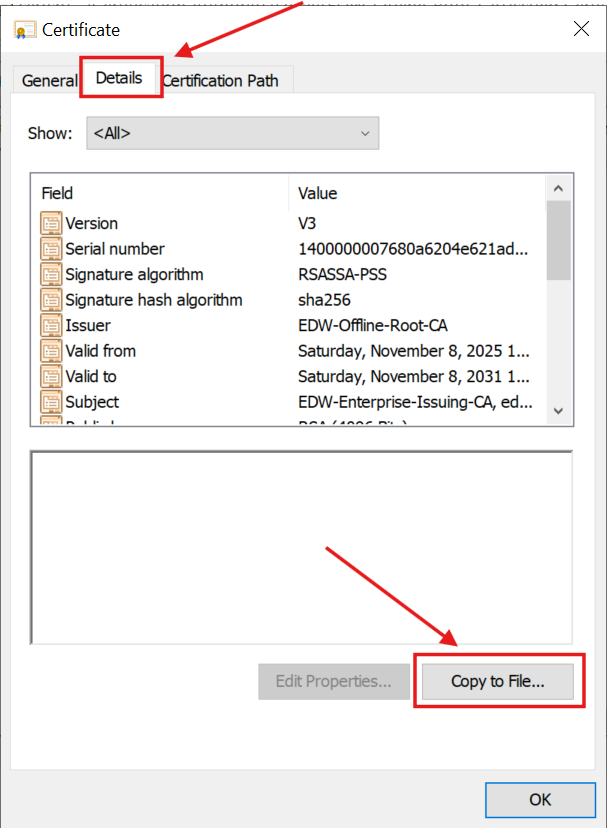The image size is (607, 828).
Task: Click the Version field icon
Action: [51, 223]
